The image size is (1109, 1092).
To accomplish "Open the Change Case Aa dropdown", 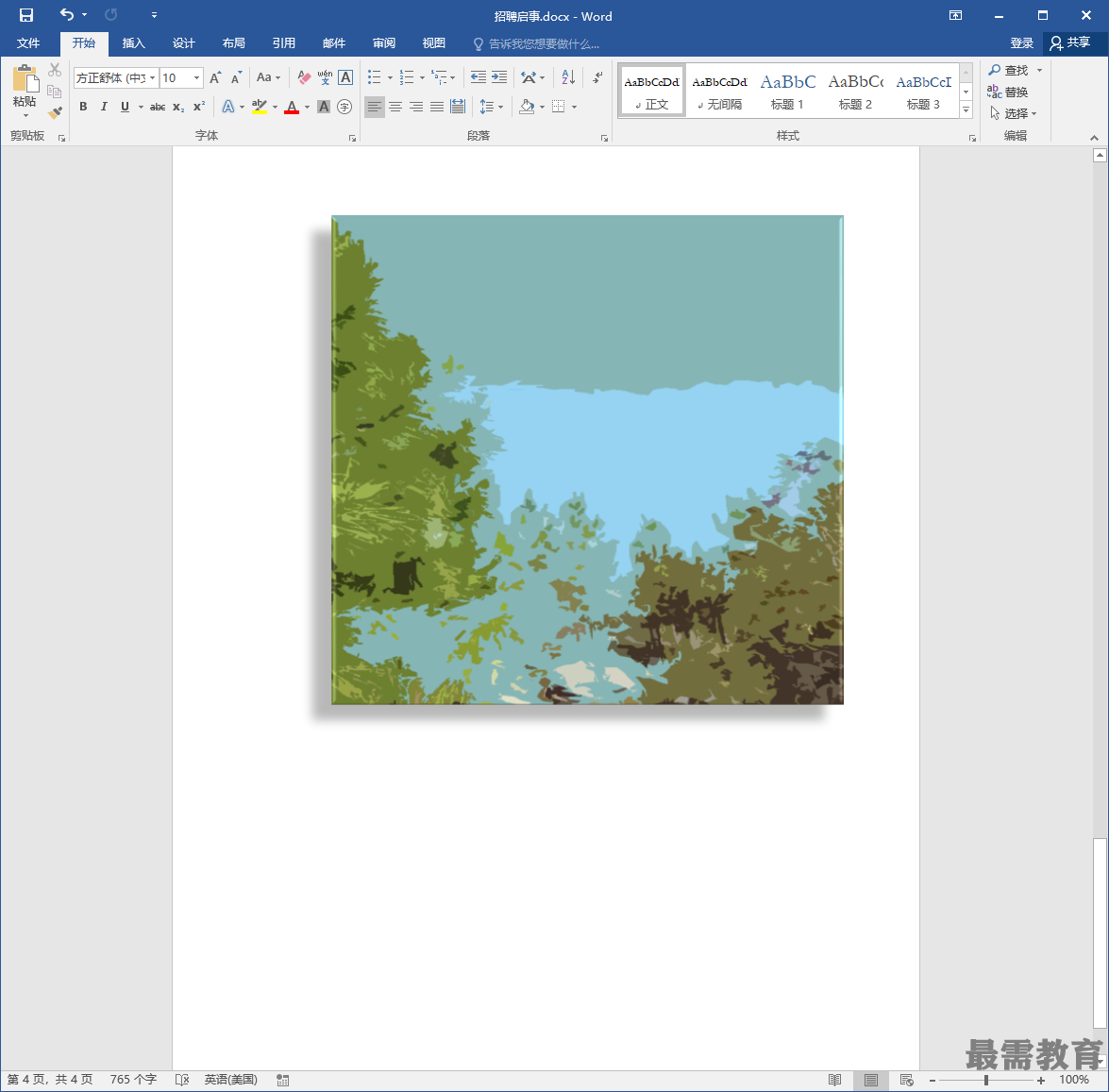I will pyautogui.click(x=268, y=77).
